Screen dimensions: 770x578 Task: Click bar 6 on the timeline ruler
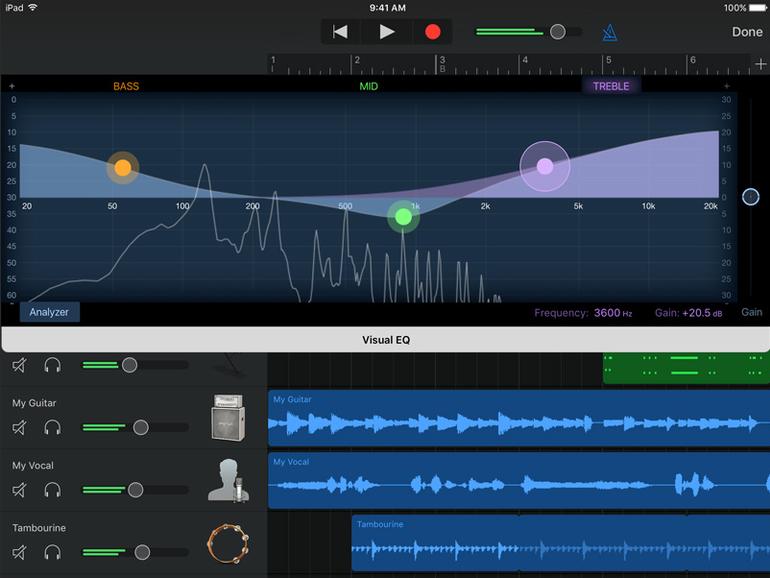pos(693,60)
